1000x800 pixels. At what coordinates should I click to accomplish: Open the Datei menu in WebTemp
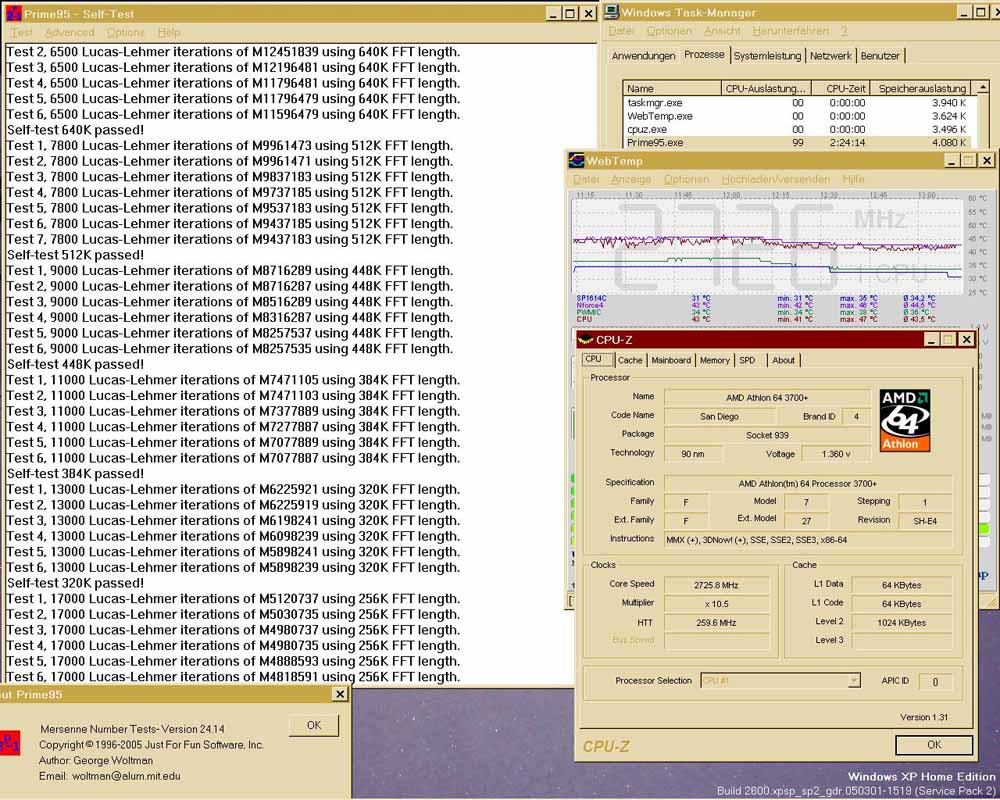click(586, 179)
